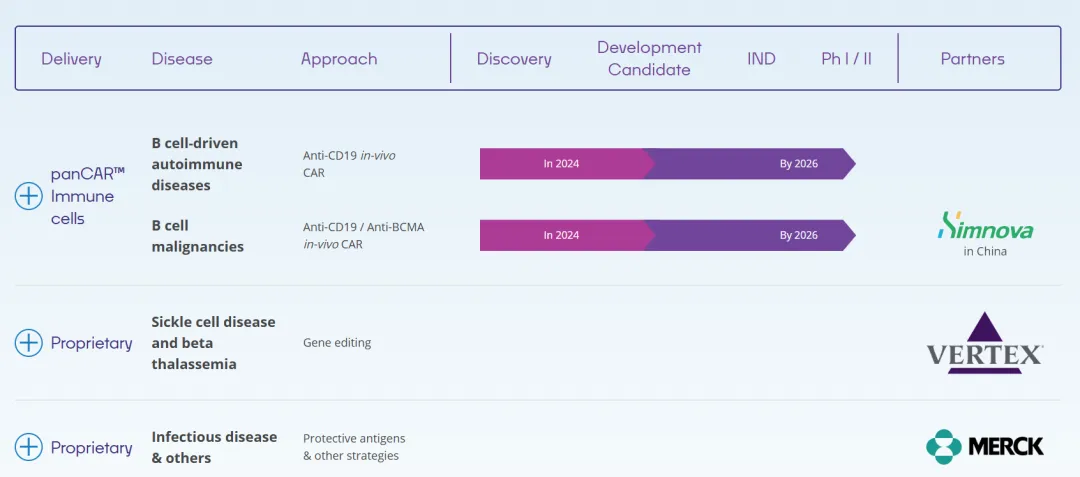
Task: Open B cell-driven autoimmune diseases entry
Action: (x=197, y=164)
